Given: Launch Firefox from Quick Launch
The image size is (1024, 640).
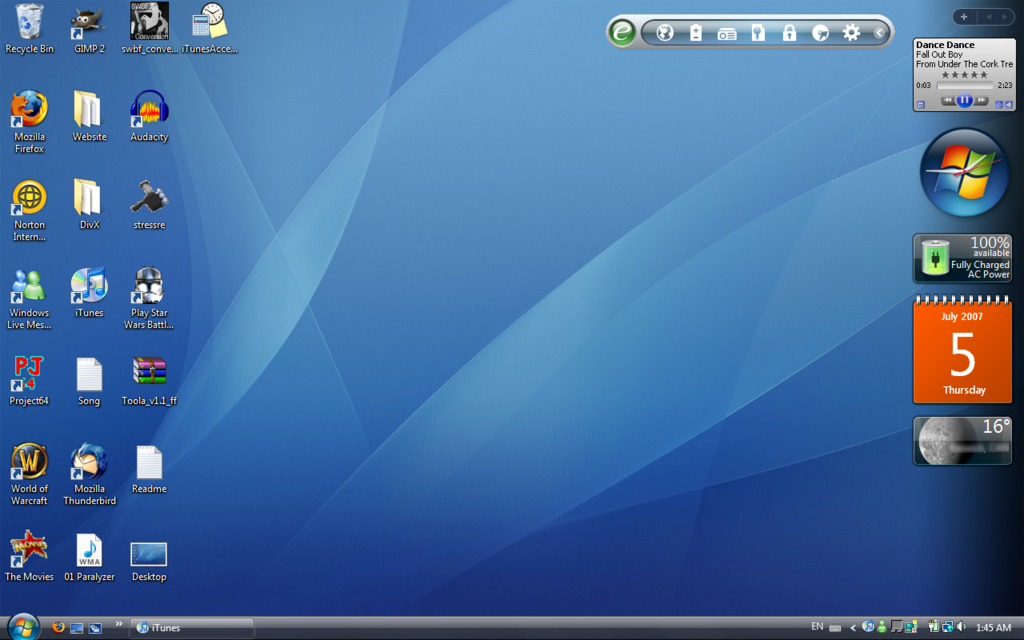Looking at the screenshot, I should click(x=58, y=627).
